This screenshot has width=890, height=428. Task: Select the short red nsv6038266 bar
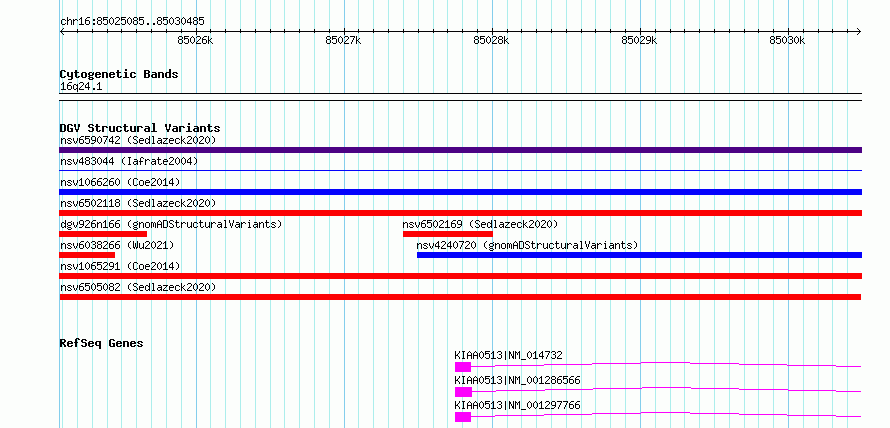tap(87, 255)
